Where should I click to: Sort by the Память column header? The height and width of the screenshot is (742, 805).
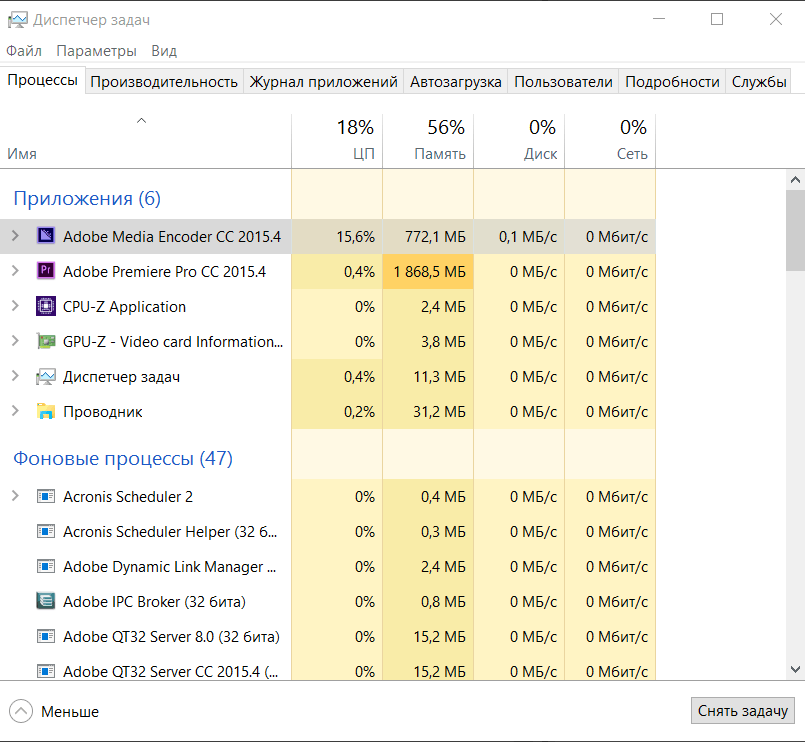click(428, 141)
